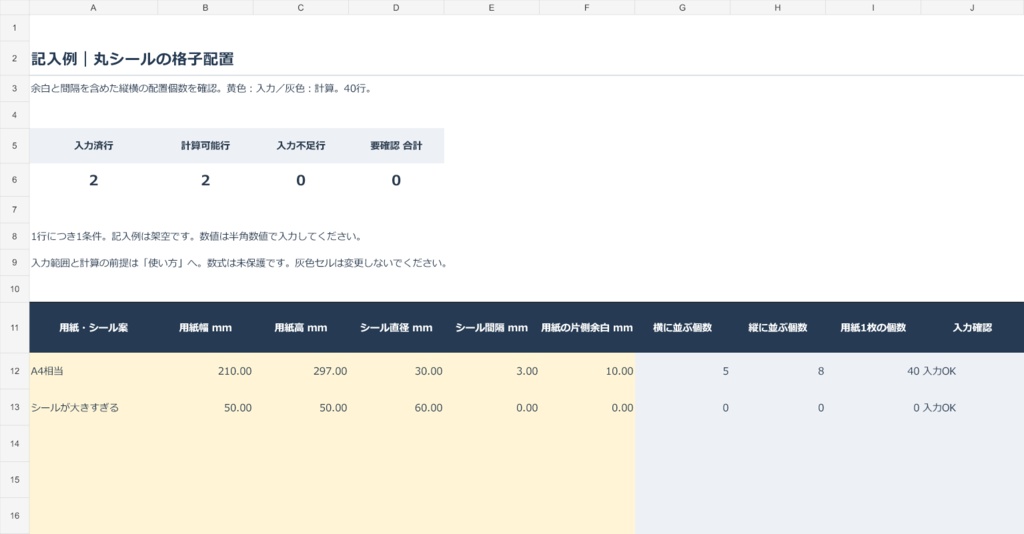Click description text 余白と間隔を含めた縦横の配置個数を確認

[125, 88]
